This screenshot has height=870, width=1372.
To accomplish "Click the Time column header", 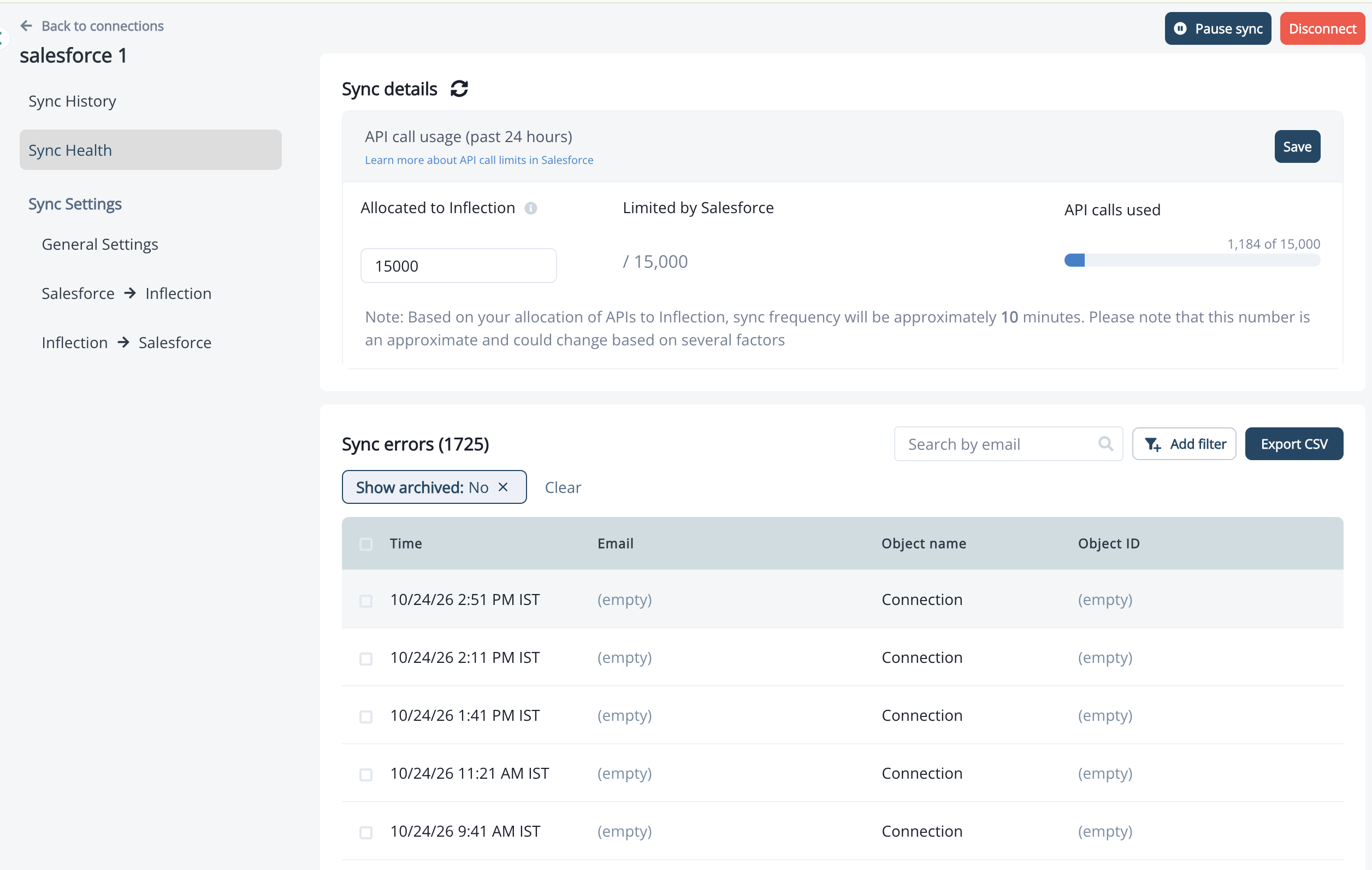I will coord(406,543).
